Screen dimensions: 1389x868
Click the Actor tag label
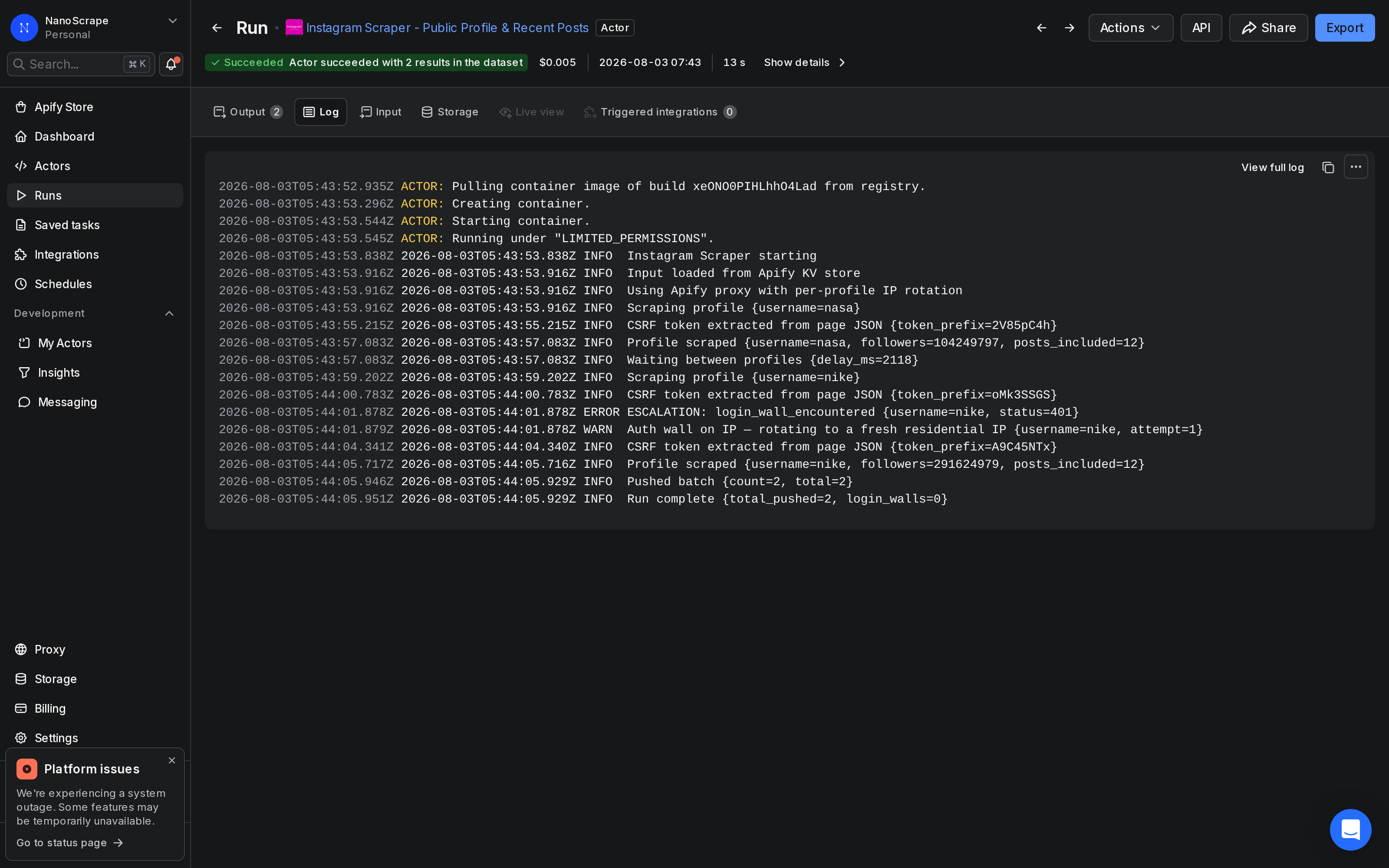tap(615, 27)
